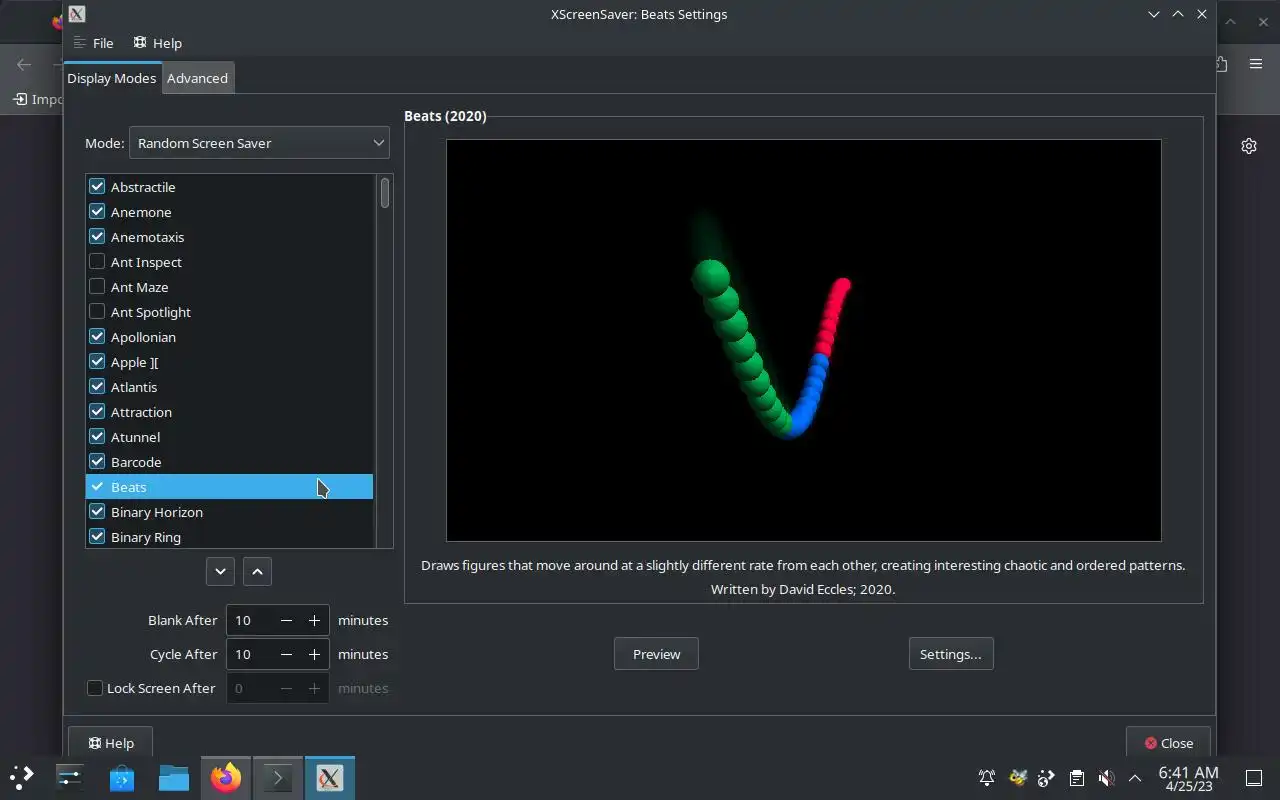Uncheck the Atlantis checkbox
The image size is (1280, 800).
click(x=97, y=386)
